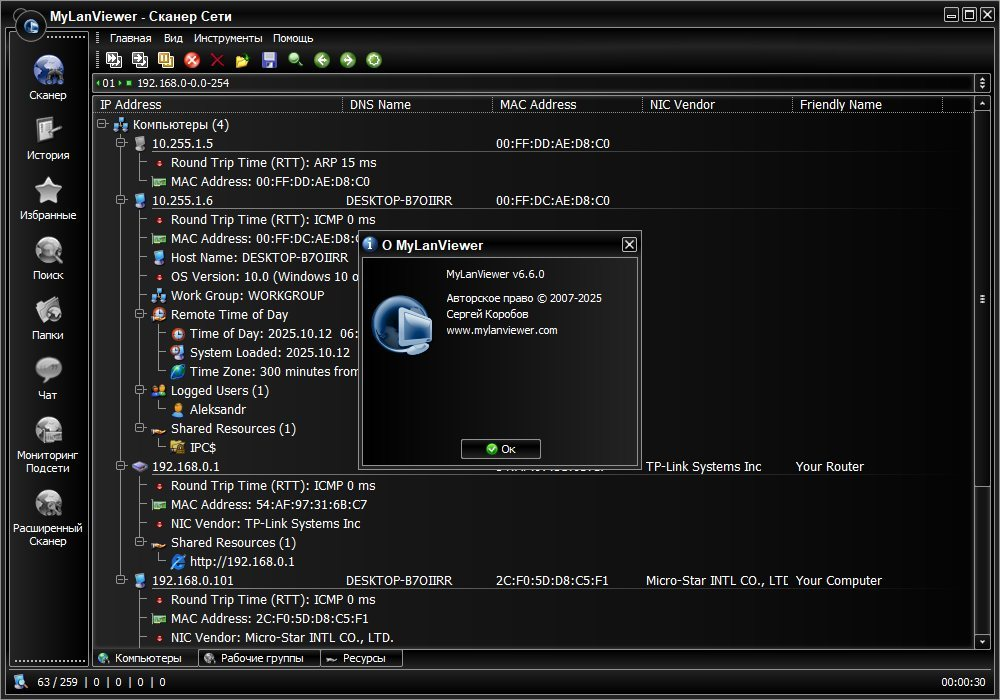1000x700 pixels.
Task: Open a file with the yellow folder icon
Action: pyautogui.click(x=242, y=61)
